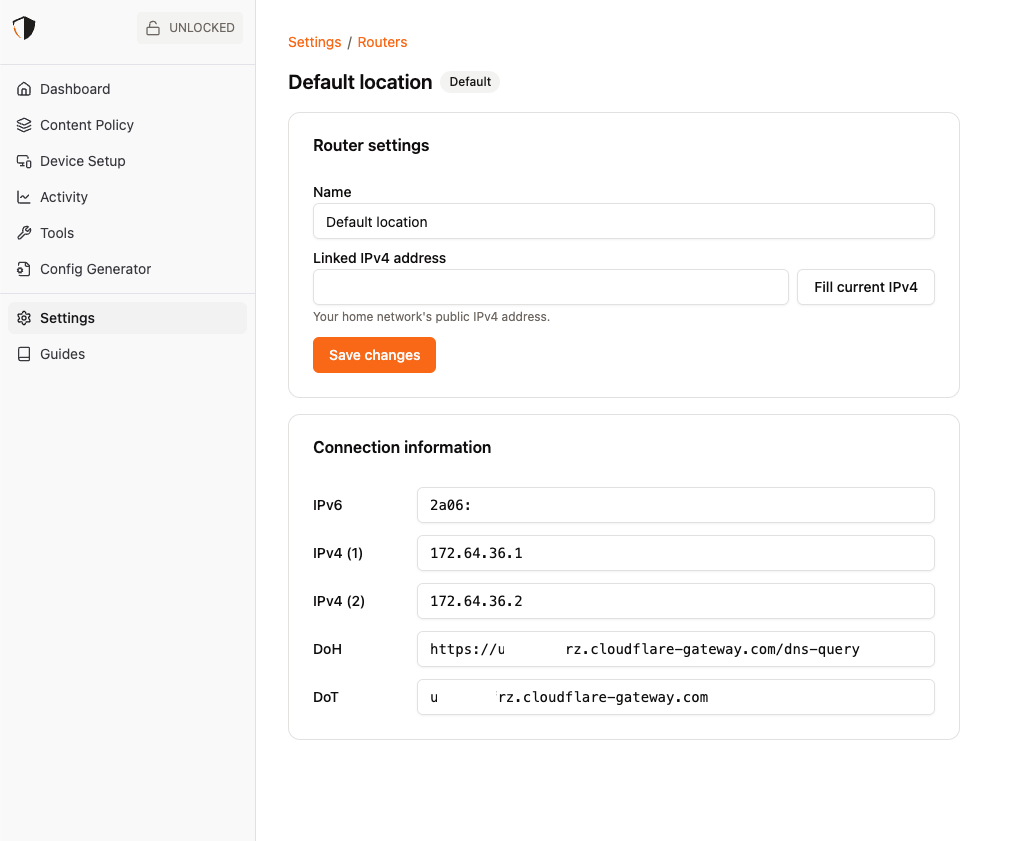Click the Routers breadcrumb link

tap(382, 42)
